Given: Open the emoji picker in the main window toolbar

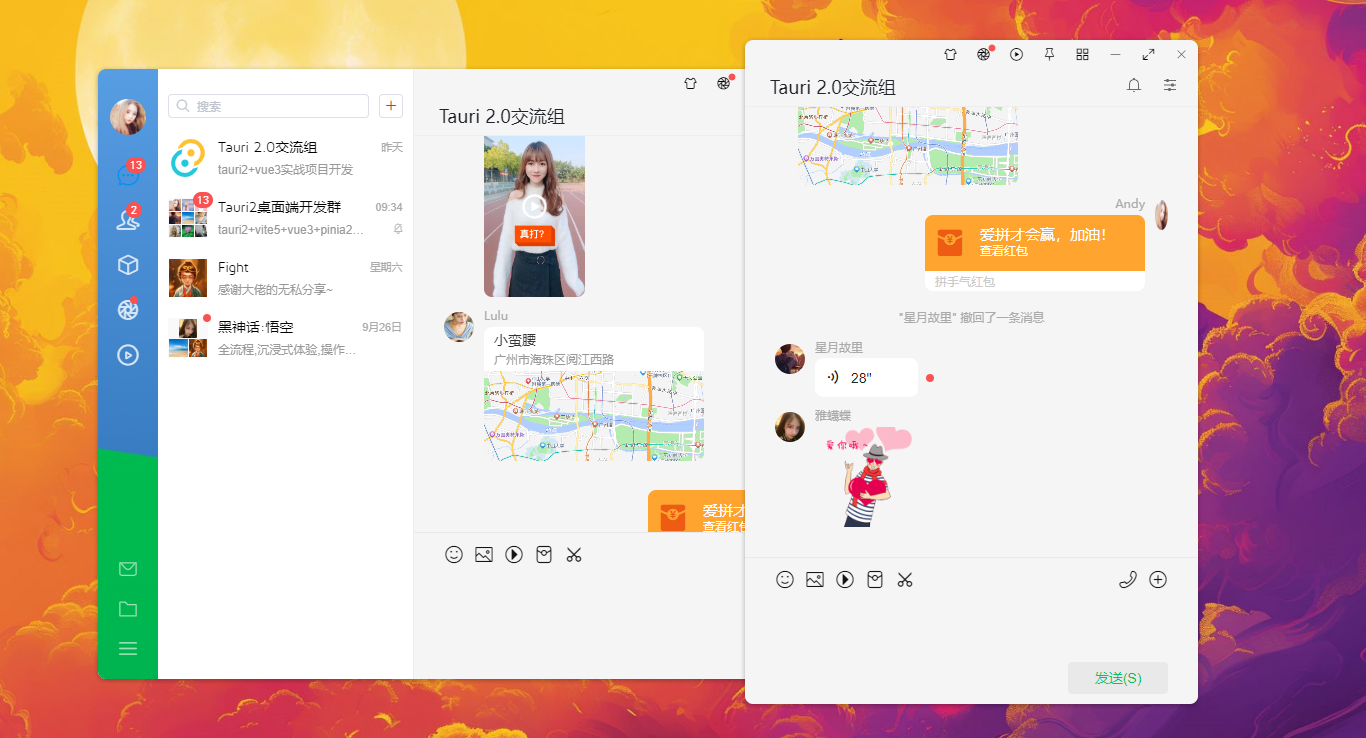Looking at the screenshot, I should (454, 554).
